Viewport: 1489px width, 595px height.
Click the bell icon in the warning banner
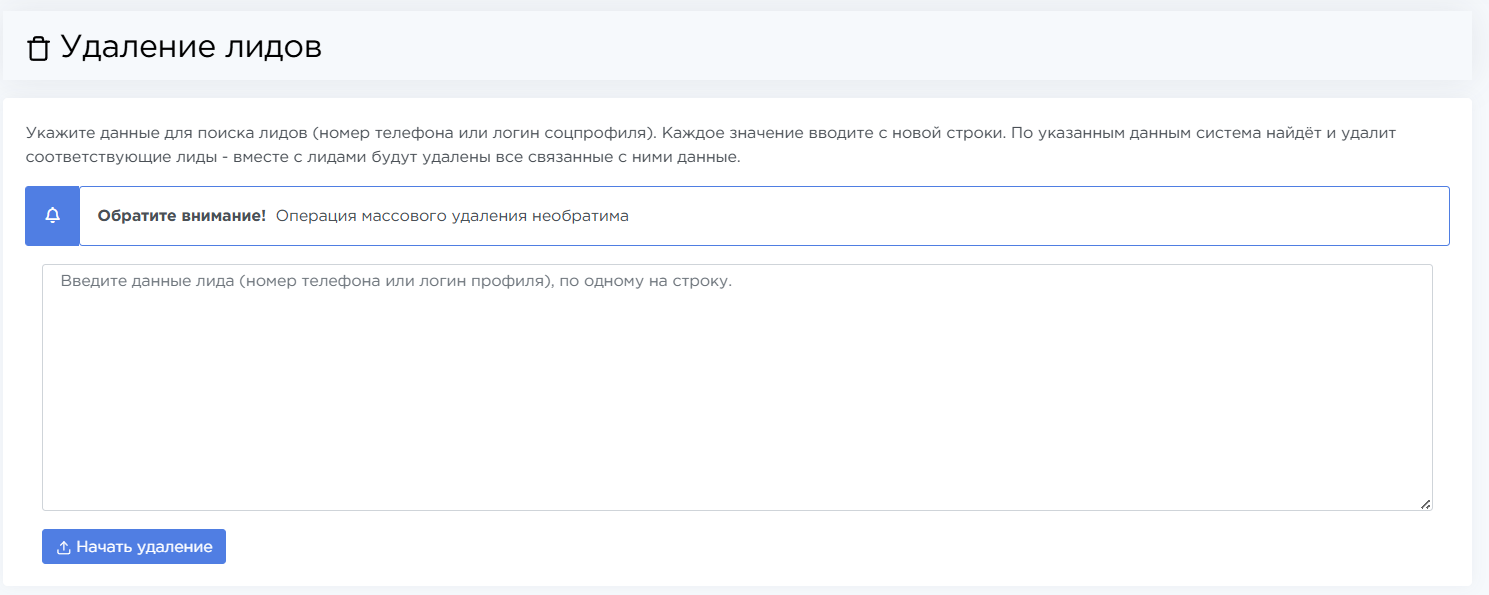click(x=53, y=216)
